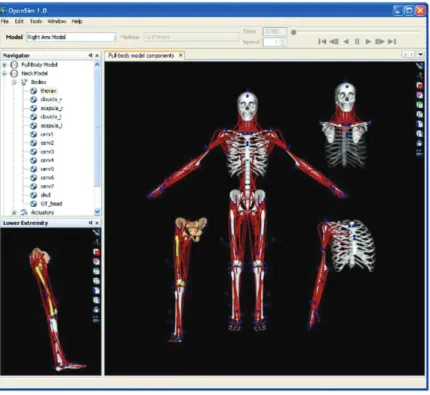430x395 pixels.
Task: Open the Tools menu
Action: (36, 21)
